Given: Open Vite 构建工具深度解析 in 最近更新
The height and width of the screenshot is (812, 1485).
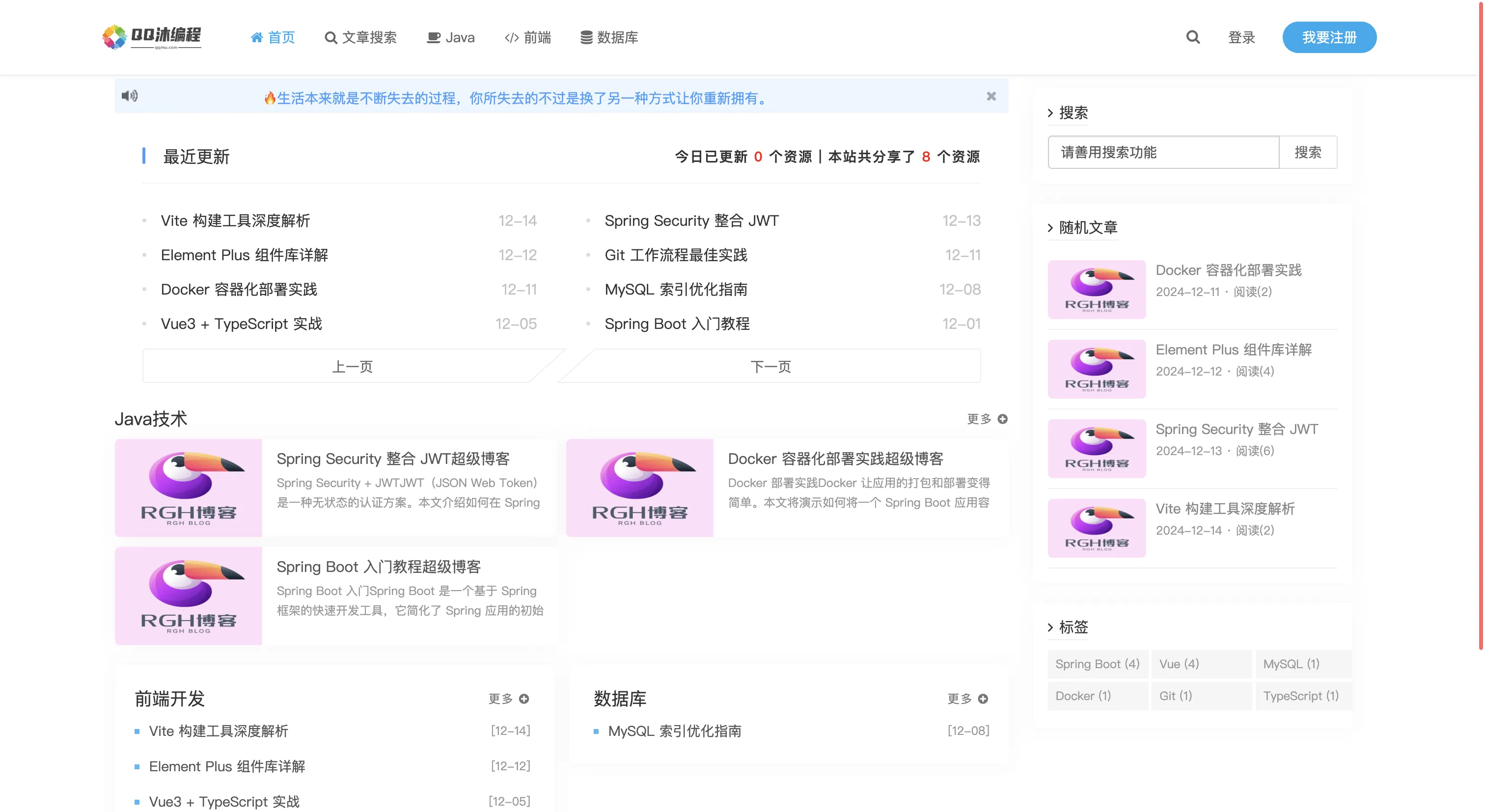Looking at the screenshot, I should coord(235,221).
